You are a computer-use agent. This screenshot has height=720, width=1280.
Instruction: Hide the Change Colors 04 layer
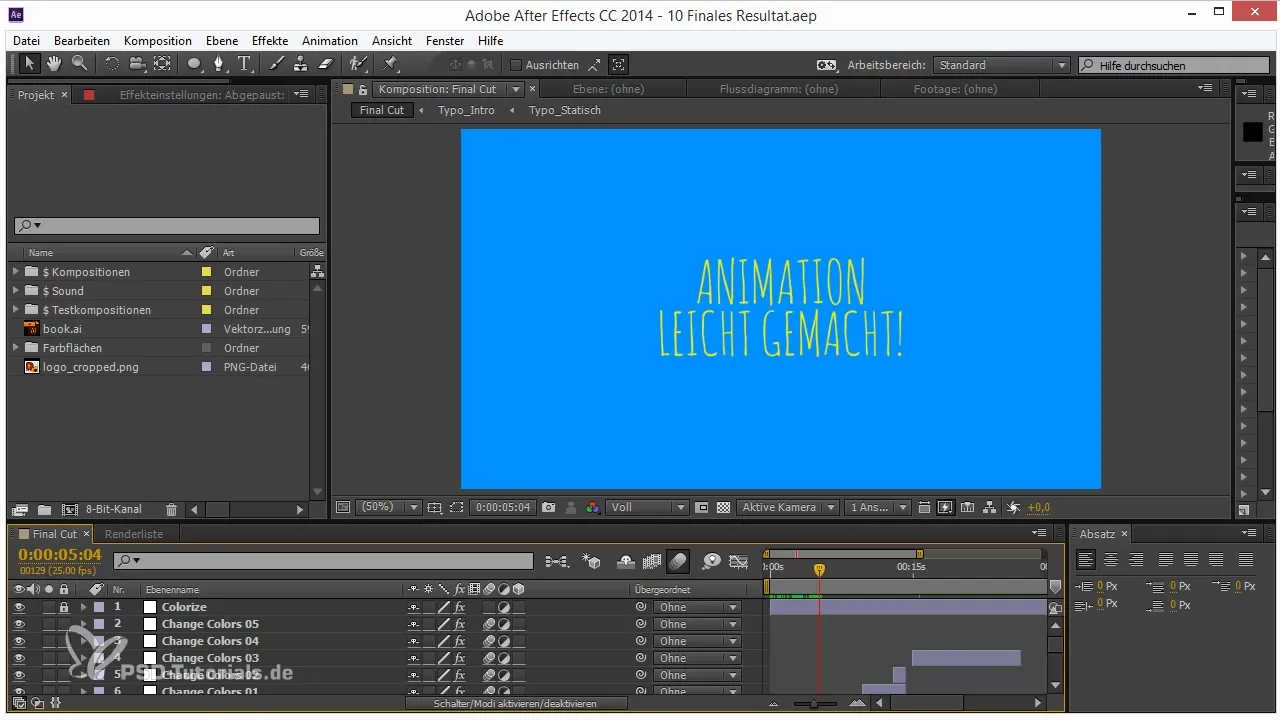point(19,641)
